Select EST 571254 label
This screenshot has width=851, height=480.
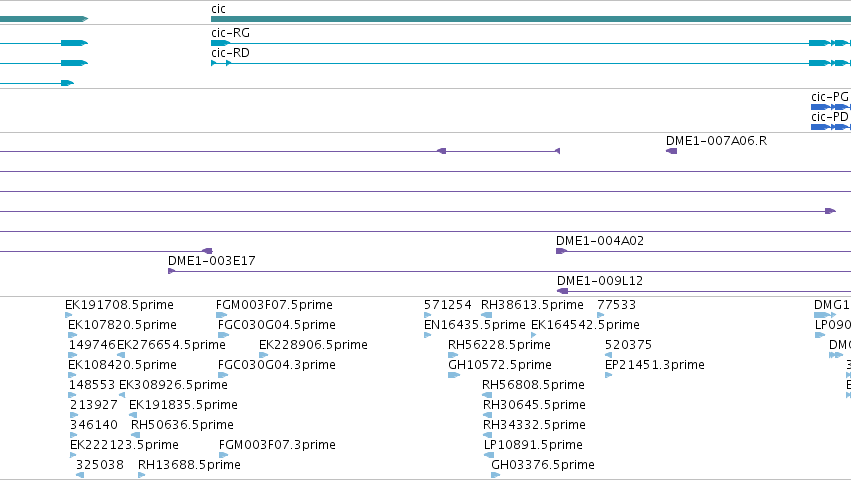coord(448,305)
